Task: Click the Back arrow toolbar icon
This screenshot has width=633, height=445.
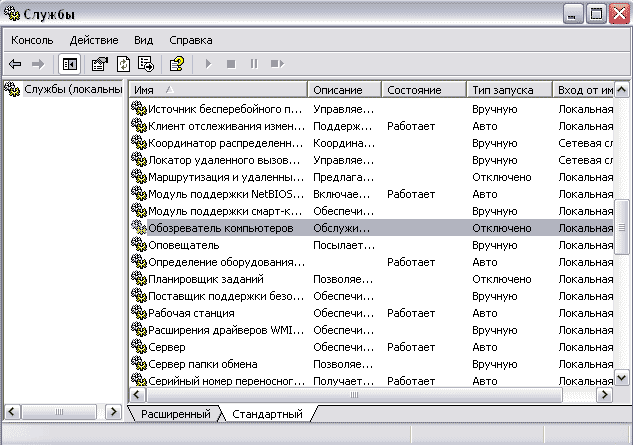Action: [15, 64]
